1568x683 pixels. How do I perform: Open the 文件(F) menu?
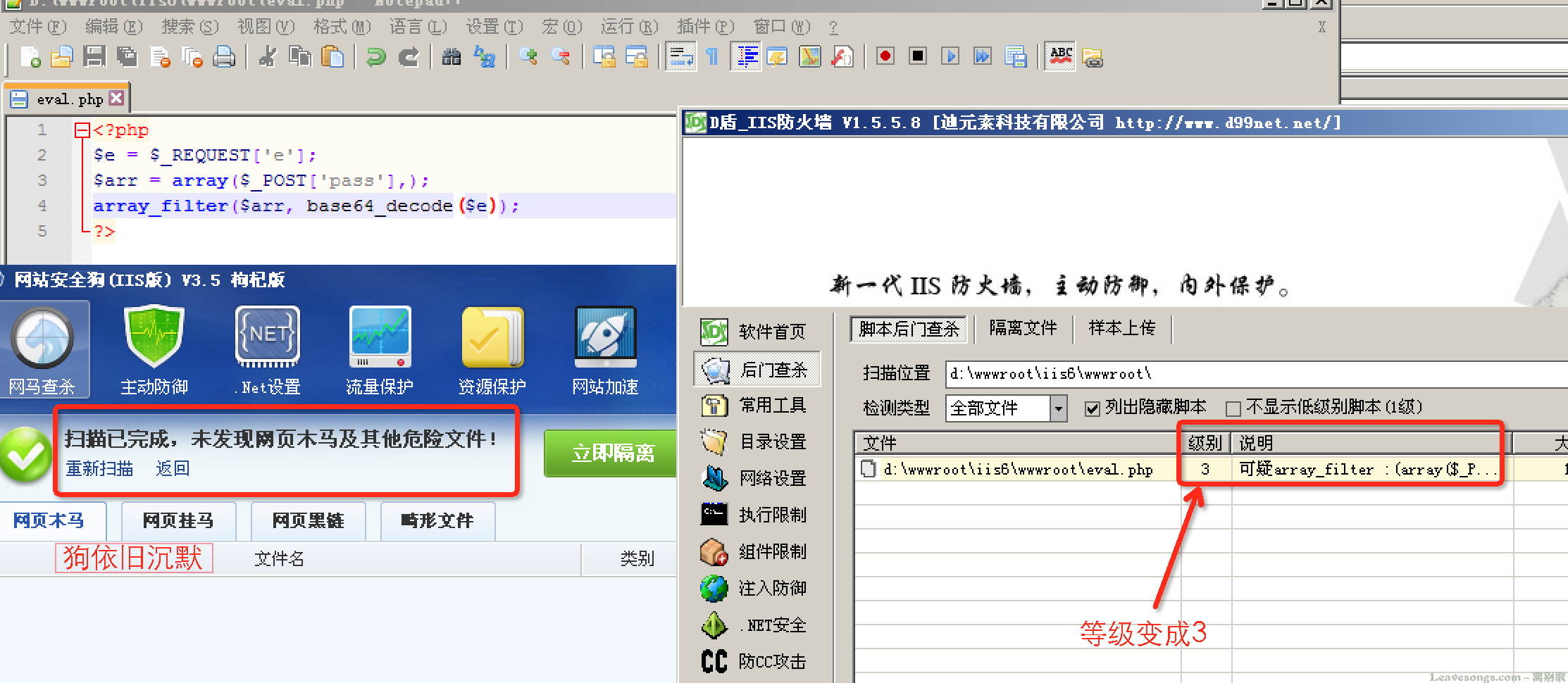(x=37, y=27)
